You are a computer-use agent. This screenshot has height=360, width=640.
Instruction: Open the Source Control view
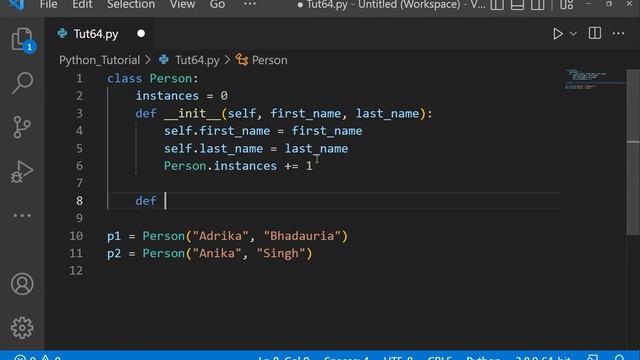tap(22, 127)
